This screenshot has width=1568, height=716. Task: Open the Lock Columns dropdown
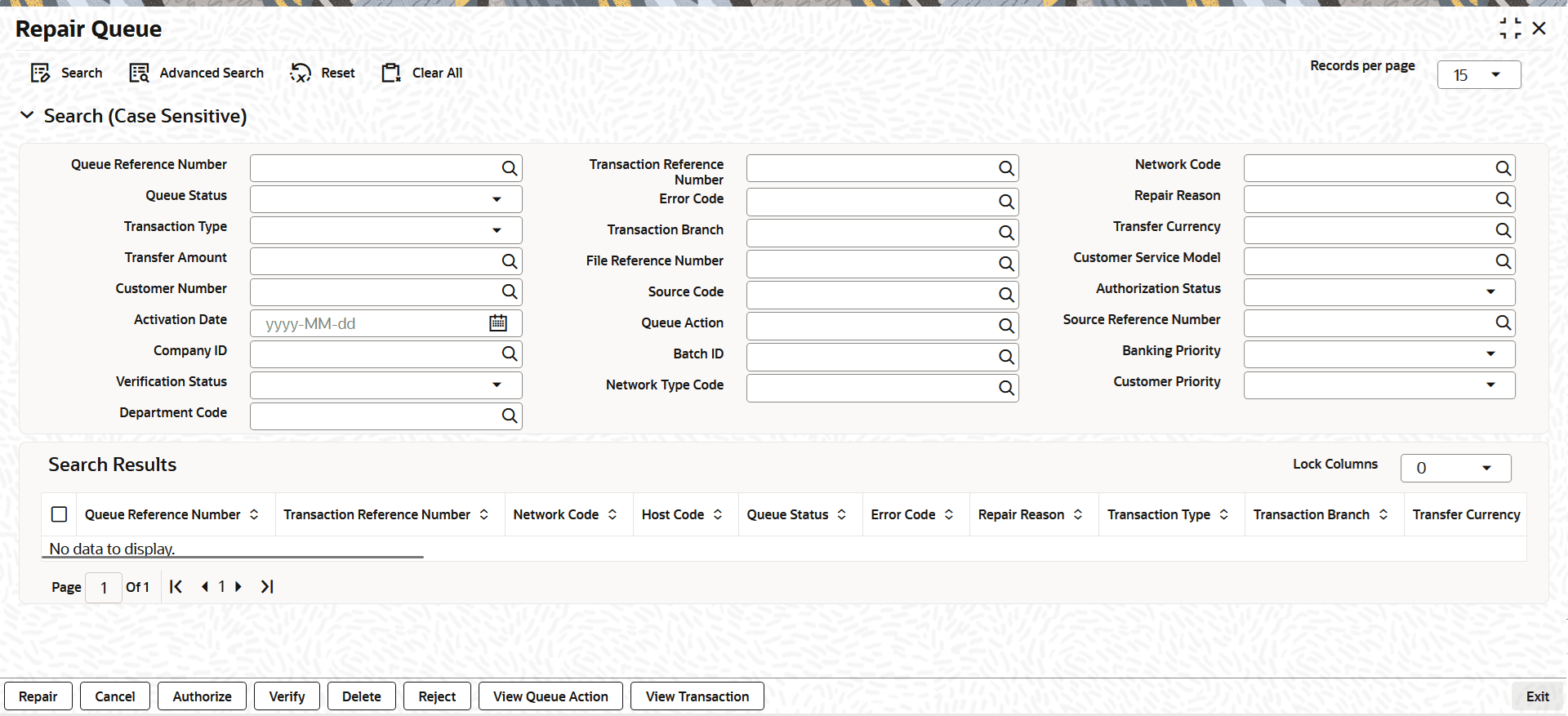pyautogui.click(x=1456, y=468)
